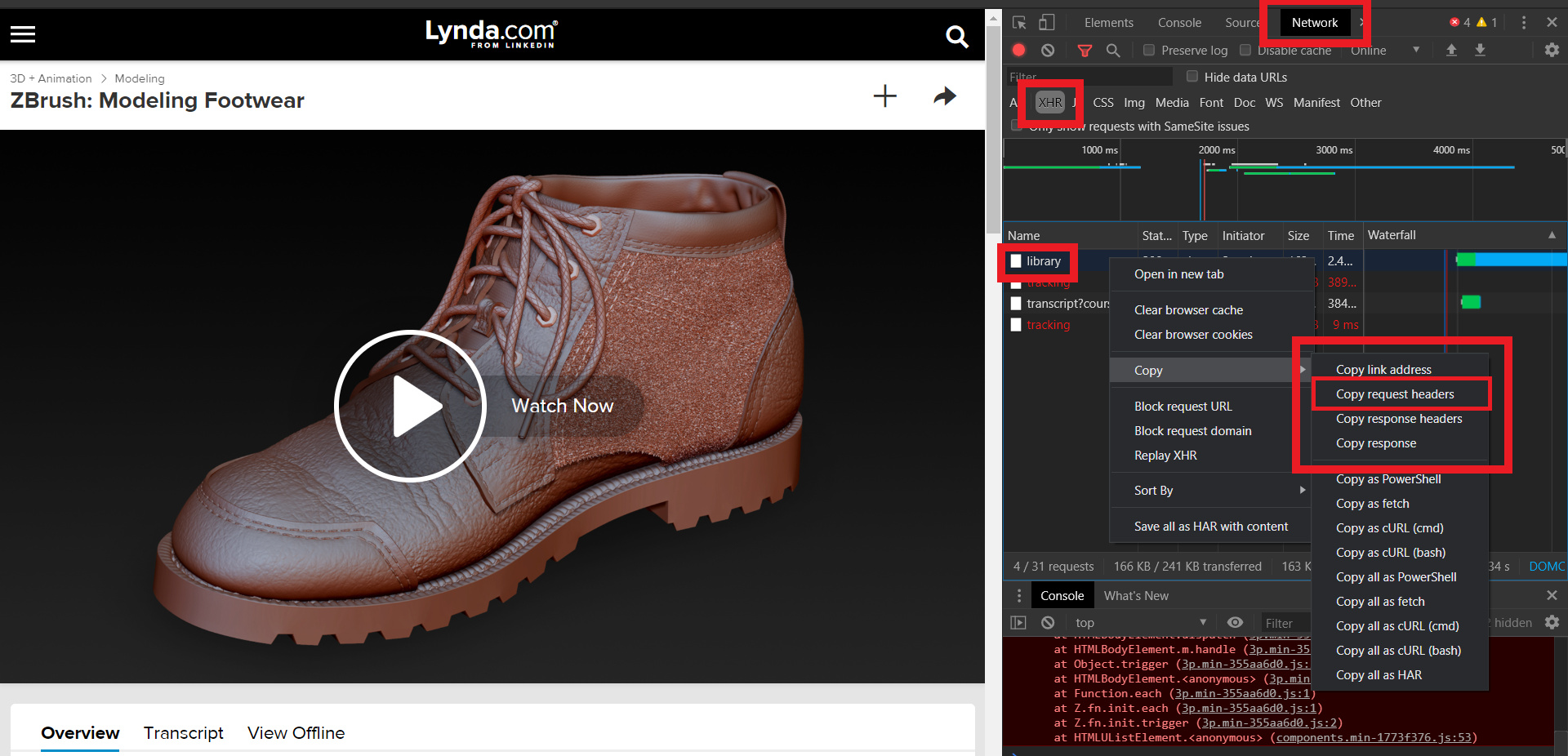Add course to playlist with plus icon
The height and width of the screenshot is (756, 1568).
pyautogui.click(x=884, y=96)
